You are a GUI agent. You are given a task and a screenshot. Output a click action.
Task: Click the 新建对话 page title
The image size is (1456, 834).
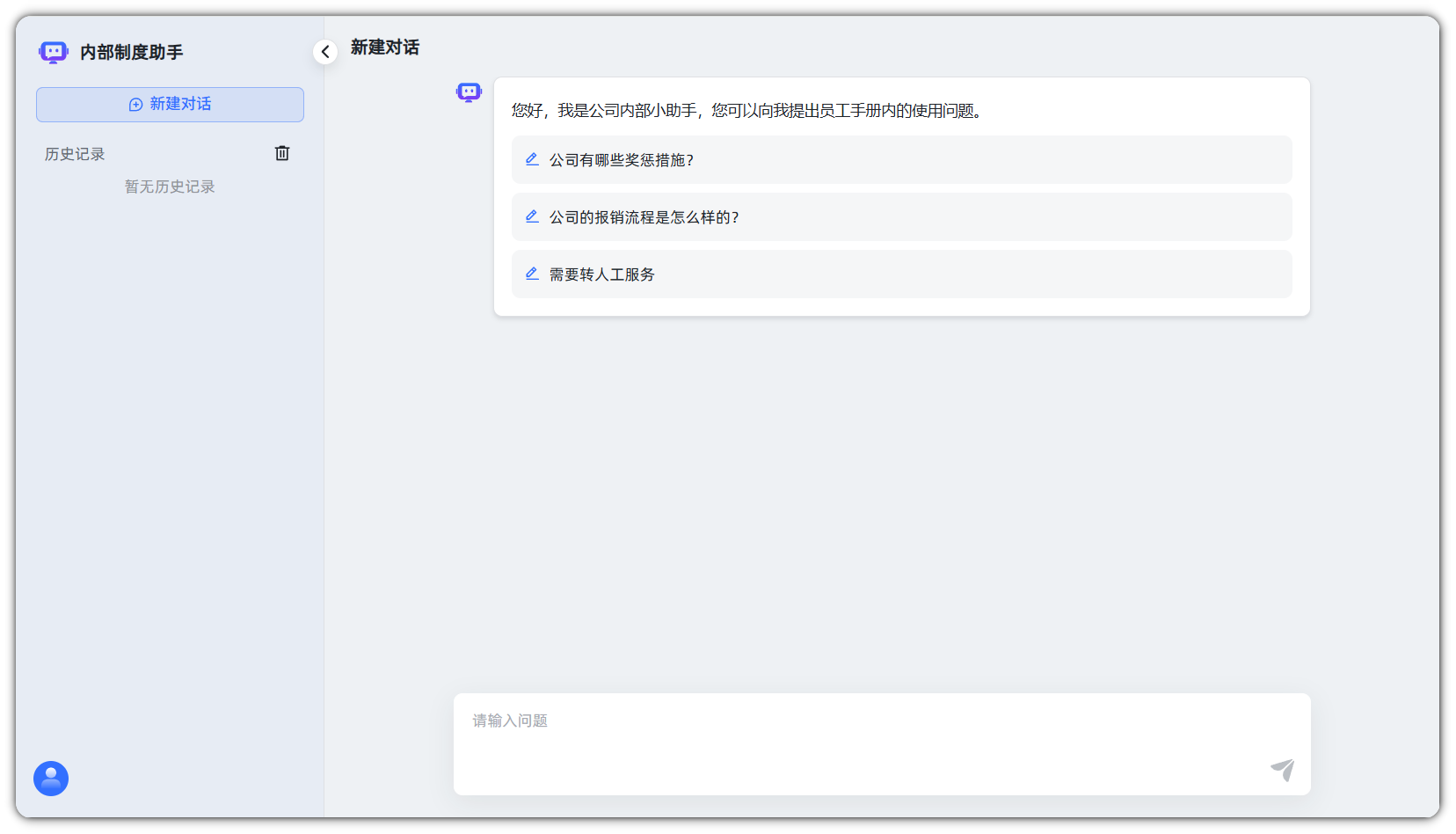[x=385, y=48]
